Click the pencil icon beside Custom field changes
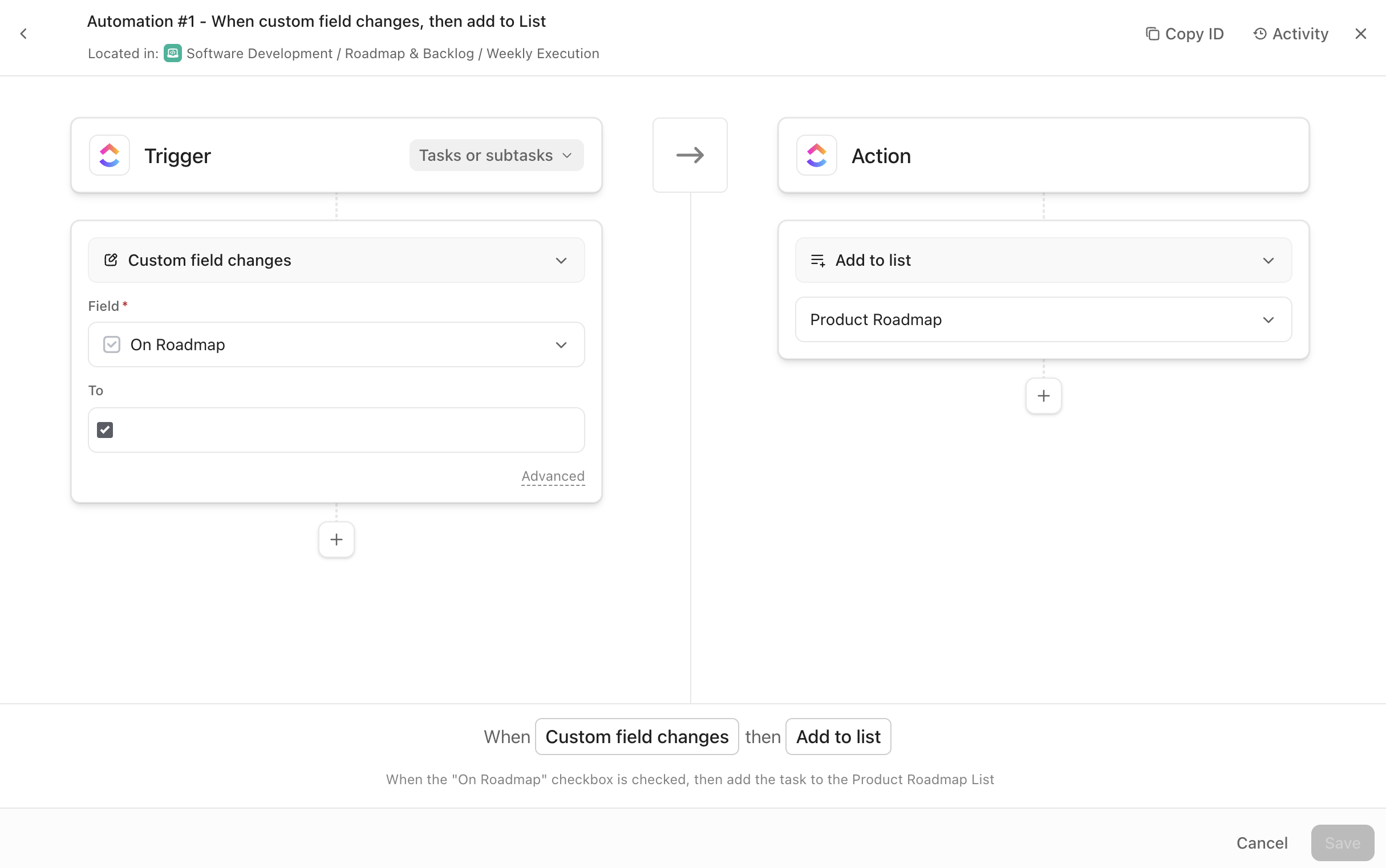This screenshot has width=1386, height=868. pos(110,260)
